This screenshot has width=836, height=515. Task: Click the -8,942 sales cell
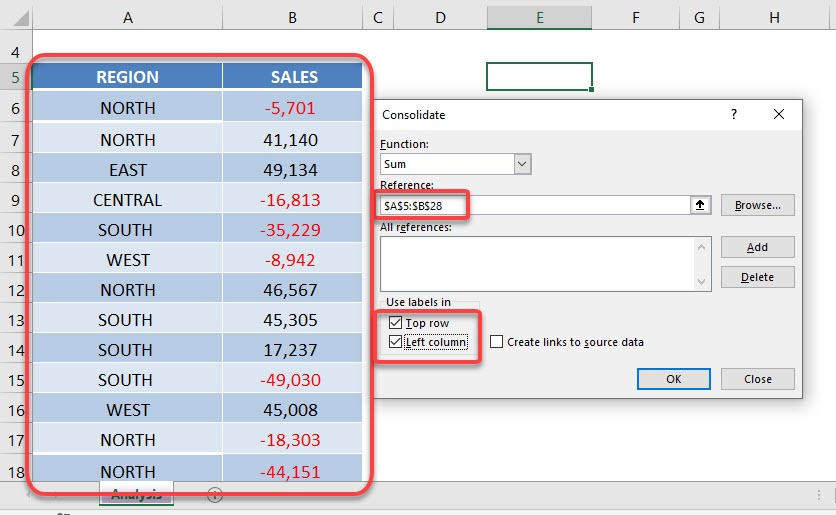(293, 260)
